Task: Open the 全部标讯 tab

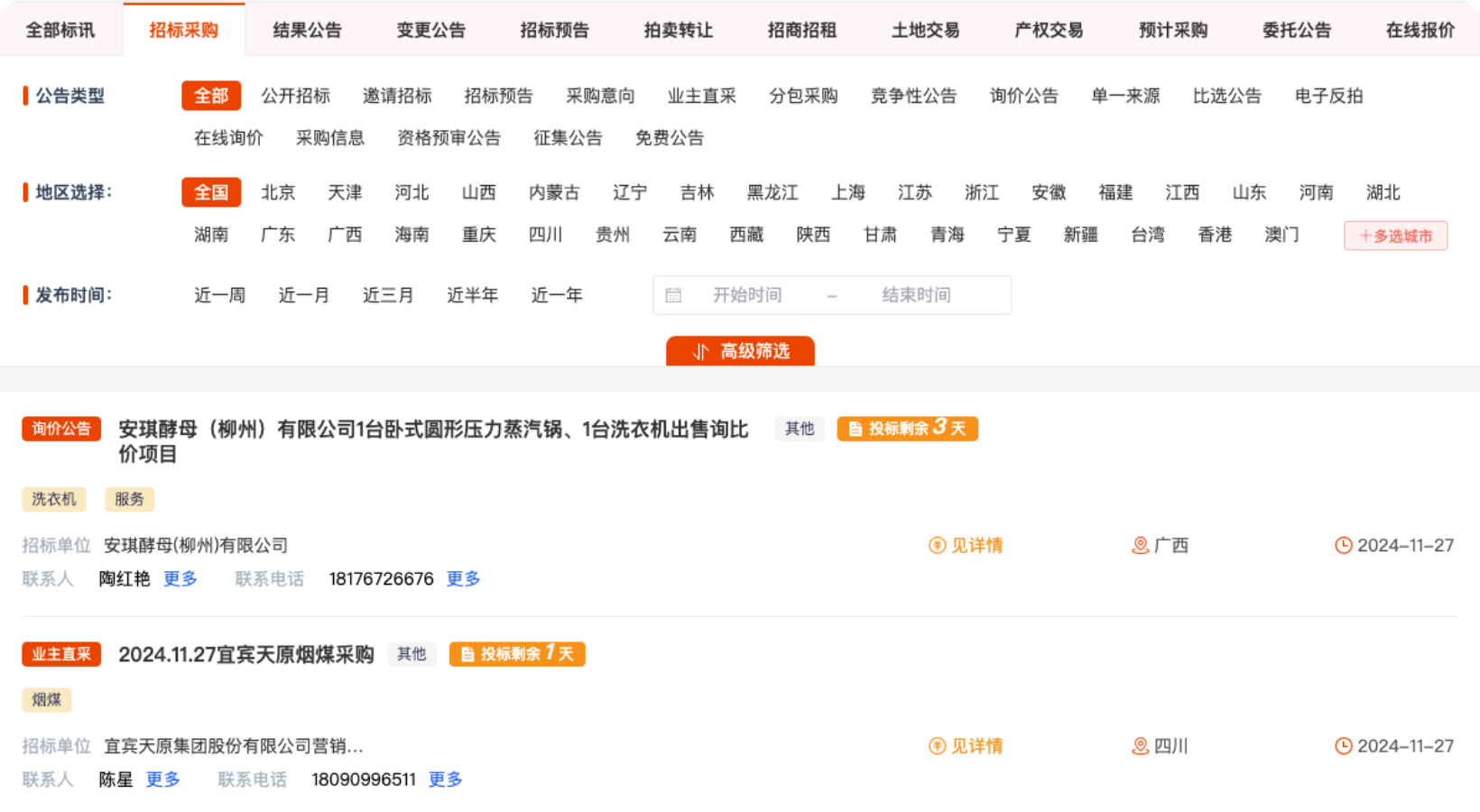Action: point(60,30)
